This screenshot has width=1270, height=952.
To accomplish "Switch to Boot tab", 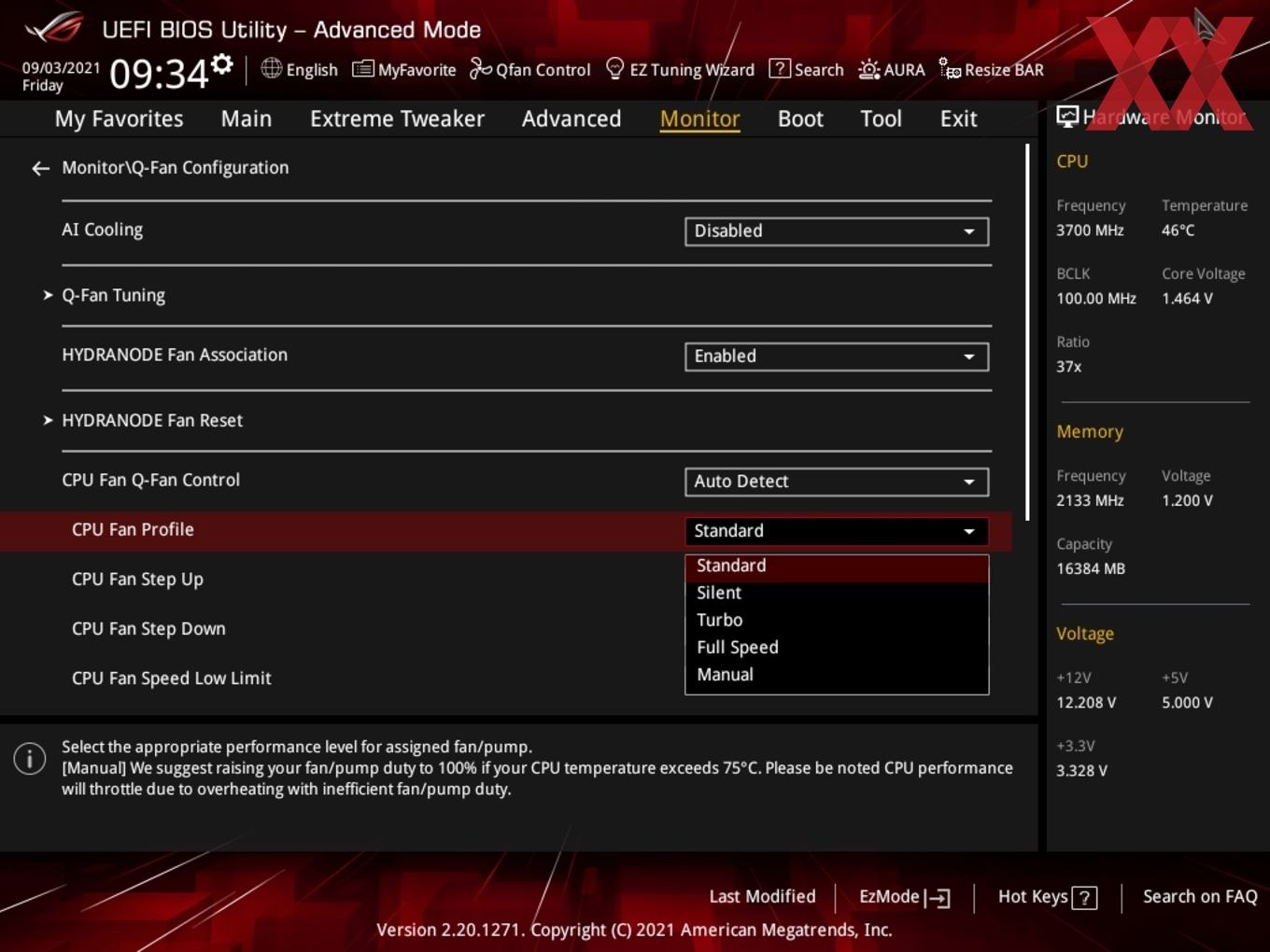I will point(800,119).
